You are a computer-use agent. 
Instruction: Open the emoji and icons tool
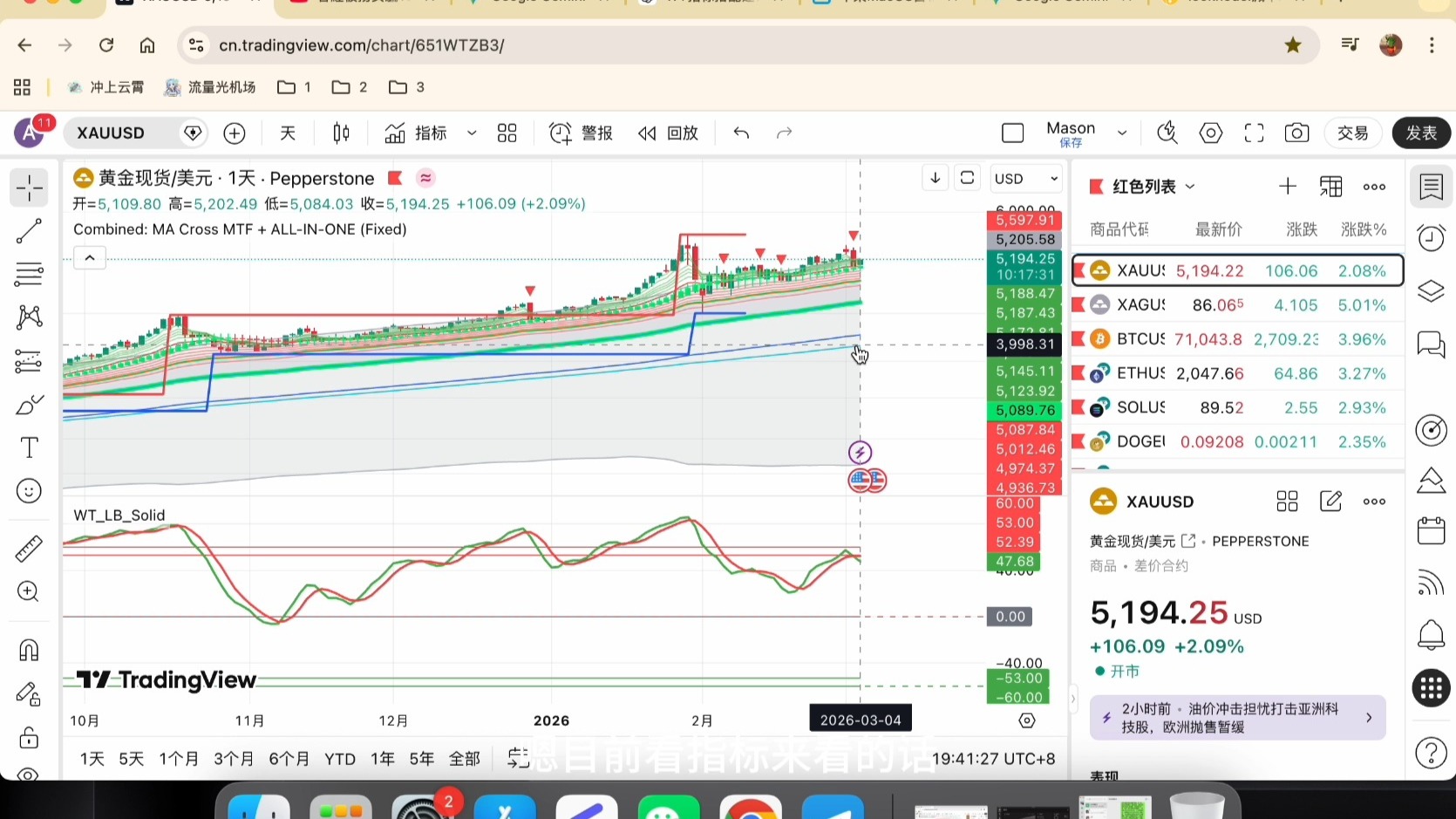point(29,491)
